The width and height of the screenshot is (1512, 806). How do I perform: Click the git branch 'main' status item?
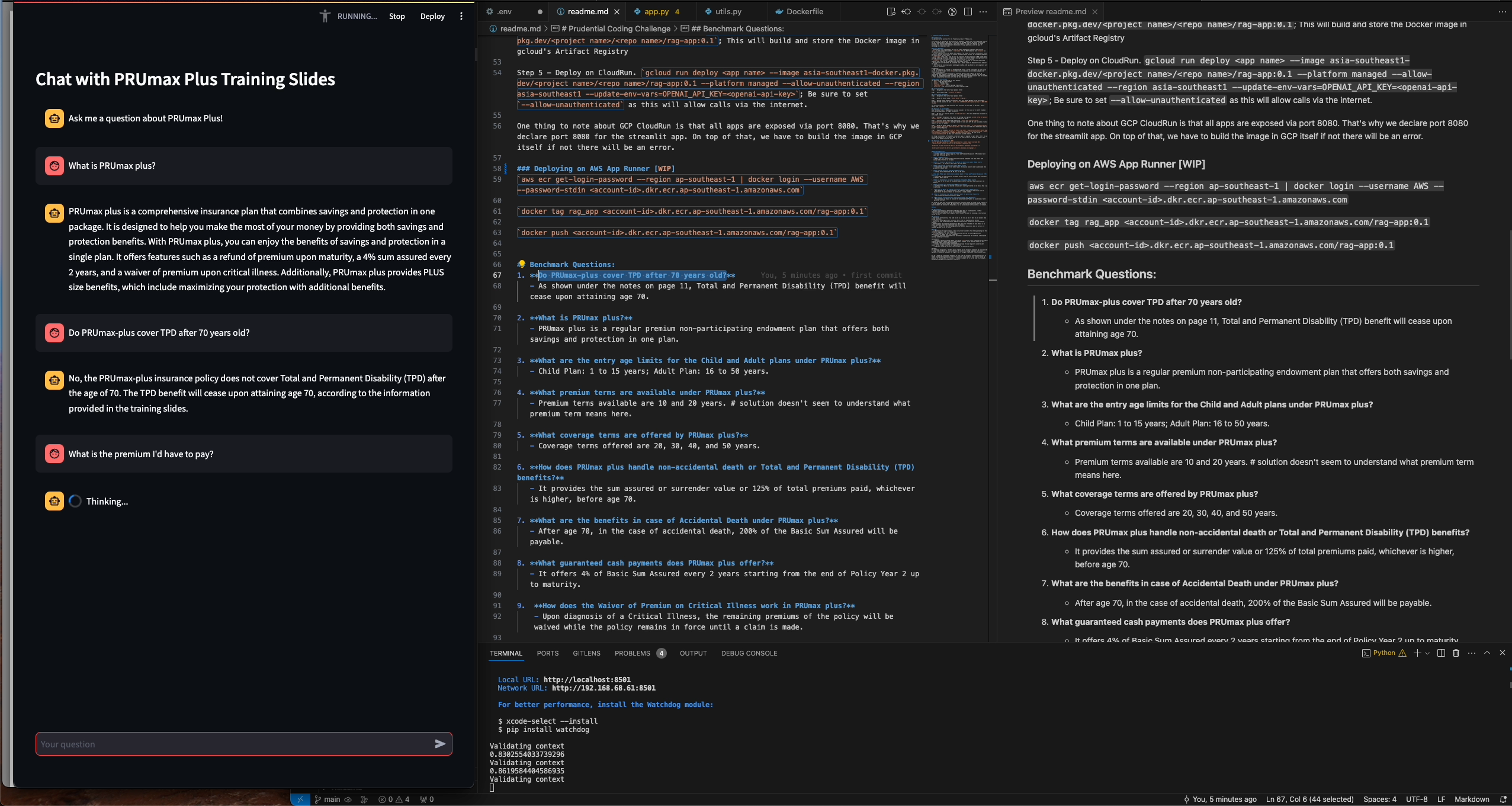point(328,799)
